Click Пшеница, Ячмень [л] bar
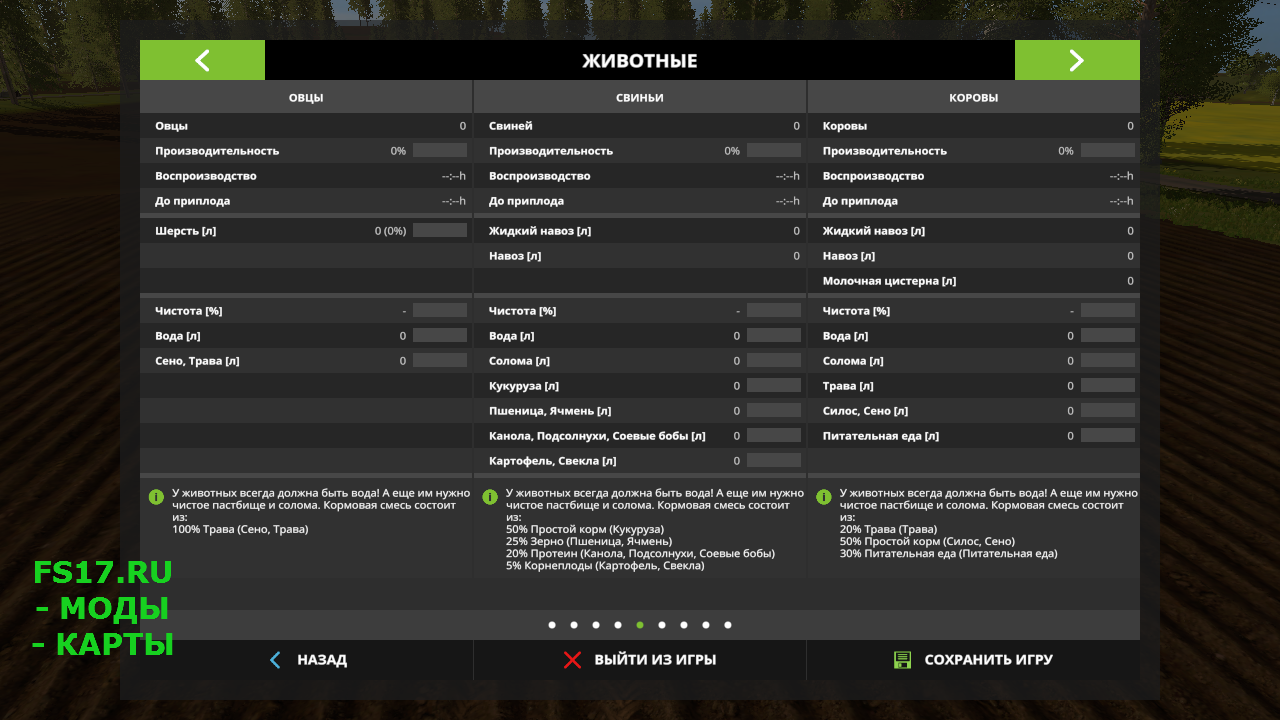 point(774,411)
